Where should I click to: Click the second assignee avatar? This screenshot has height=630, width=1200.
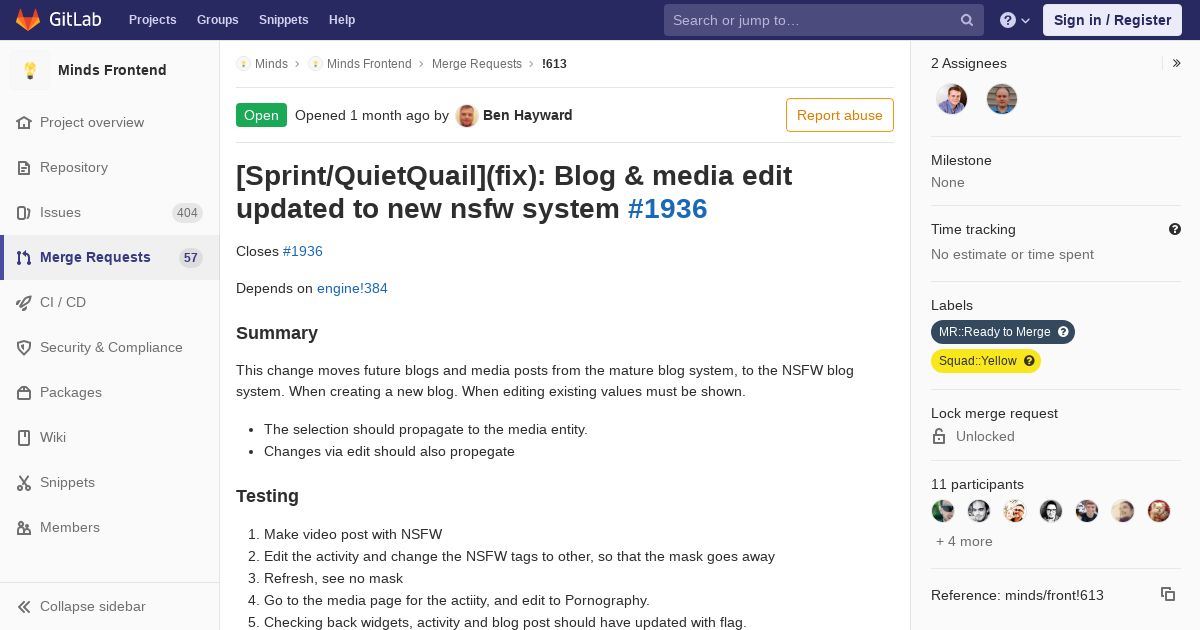point(1002,99)
